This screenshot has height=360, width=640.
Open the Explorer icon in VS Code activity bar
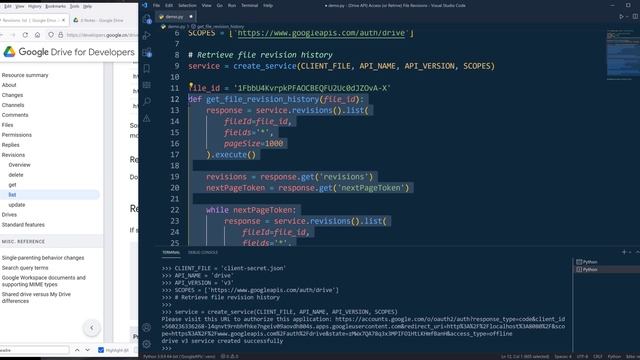click(147, 19)
